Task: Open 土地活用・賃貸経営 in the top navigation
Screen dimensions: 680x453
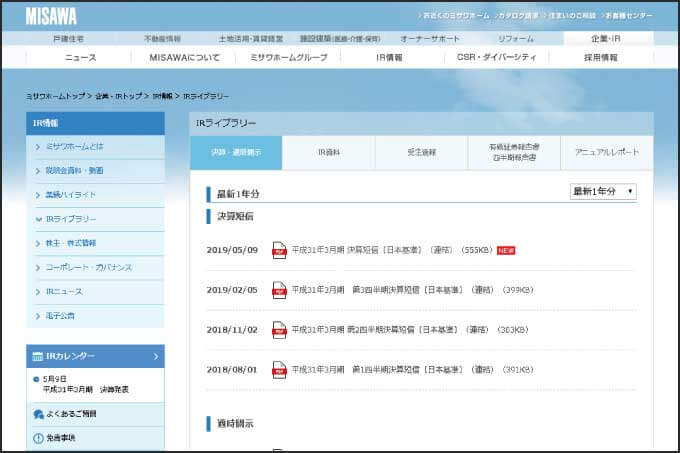Action: pyautogui.click(x=251, y=39)
